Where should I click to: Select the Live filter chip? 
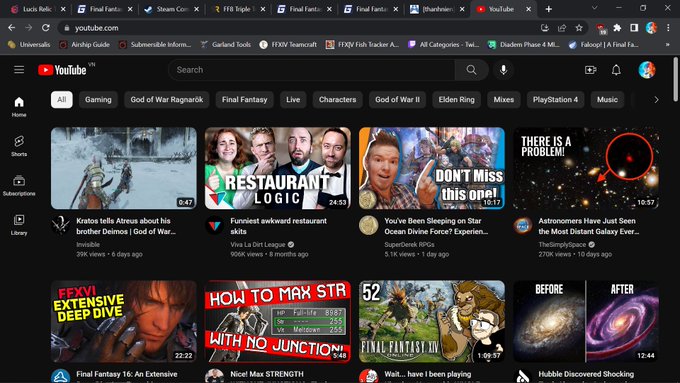point(293,100)
